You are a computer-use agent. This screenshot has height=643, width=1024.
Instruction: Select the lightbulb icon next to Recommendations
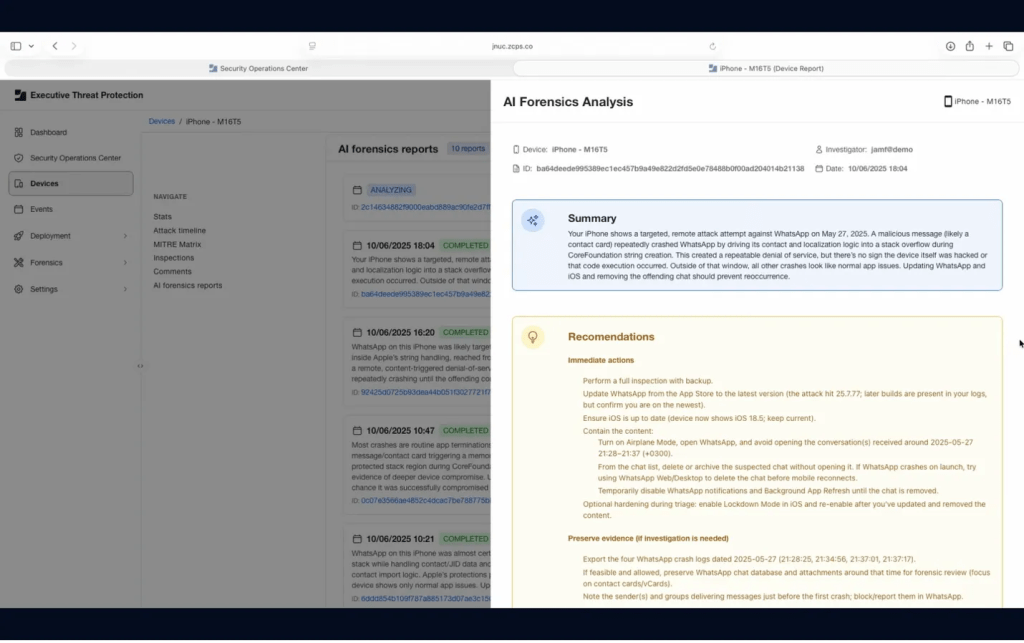pyautogui.click(x=533, y=337)
